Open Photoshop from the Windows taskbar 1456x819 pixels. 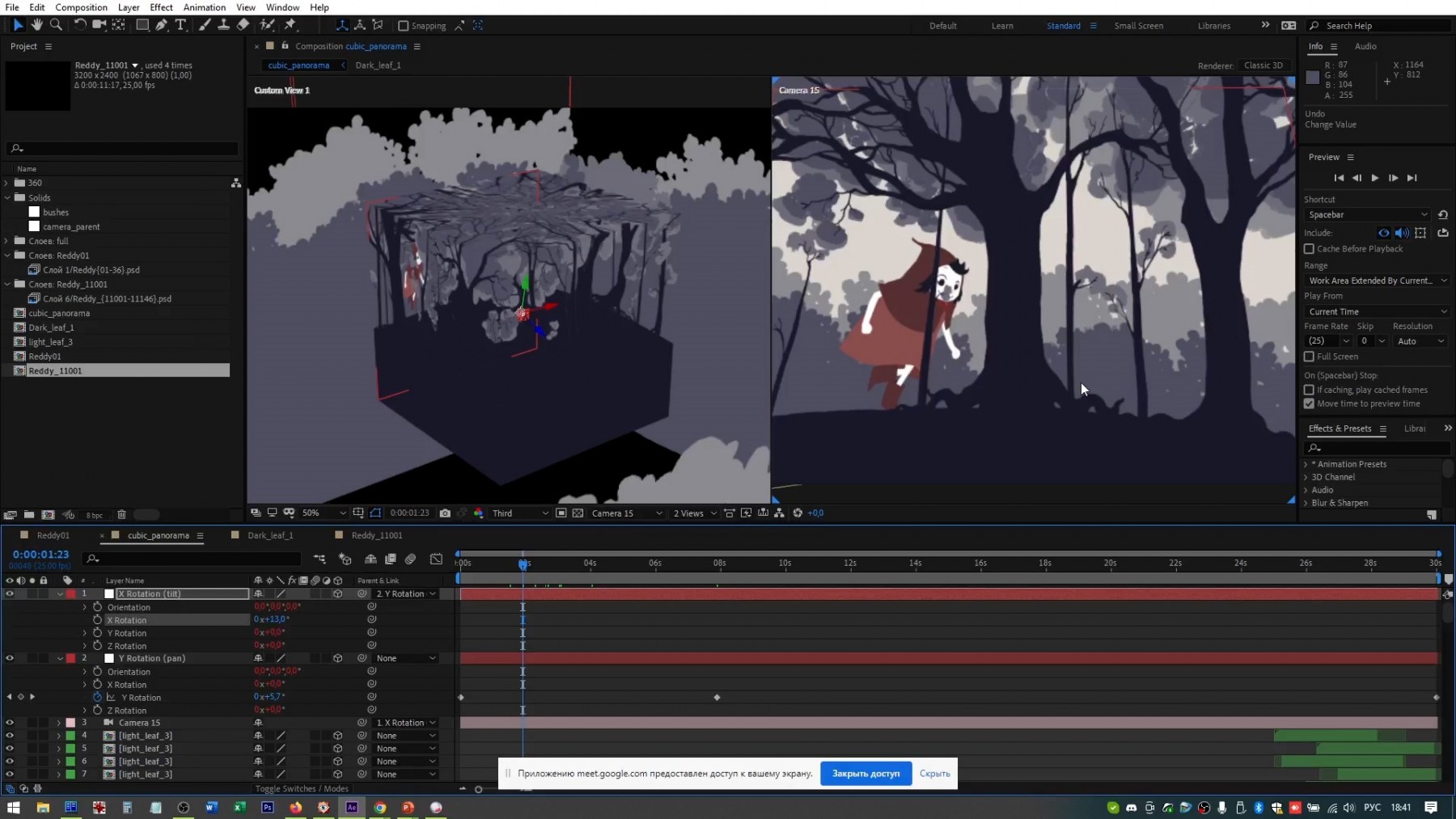click(268, 807)
